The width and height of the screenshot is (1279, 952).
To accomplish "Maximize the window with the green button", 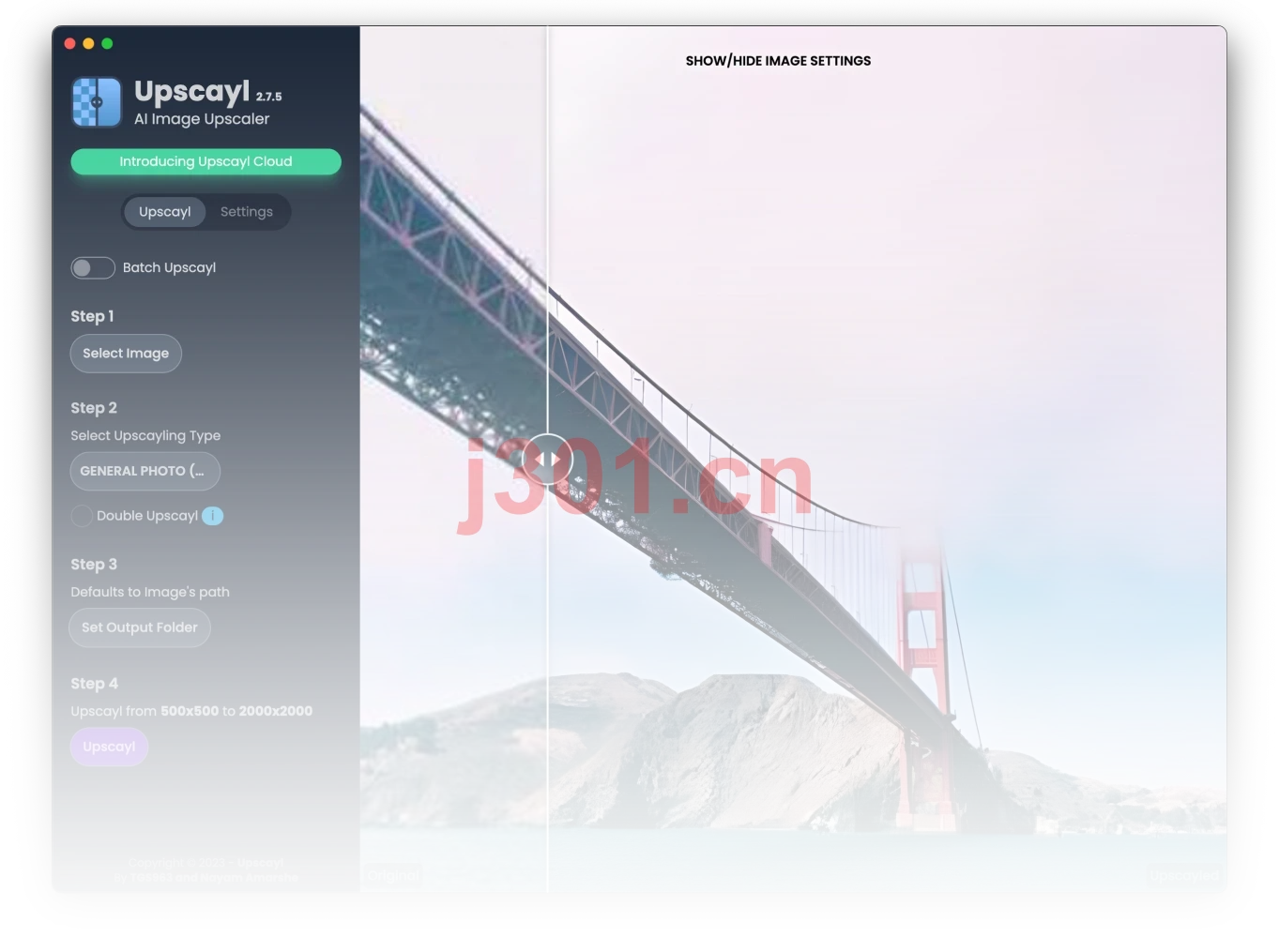I will point(107,43).
